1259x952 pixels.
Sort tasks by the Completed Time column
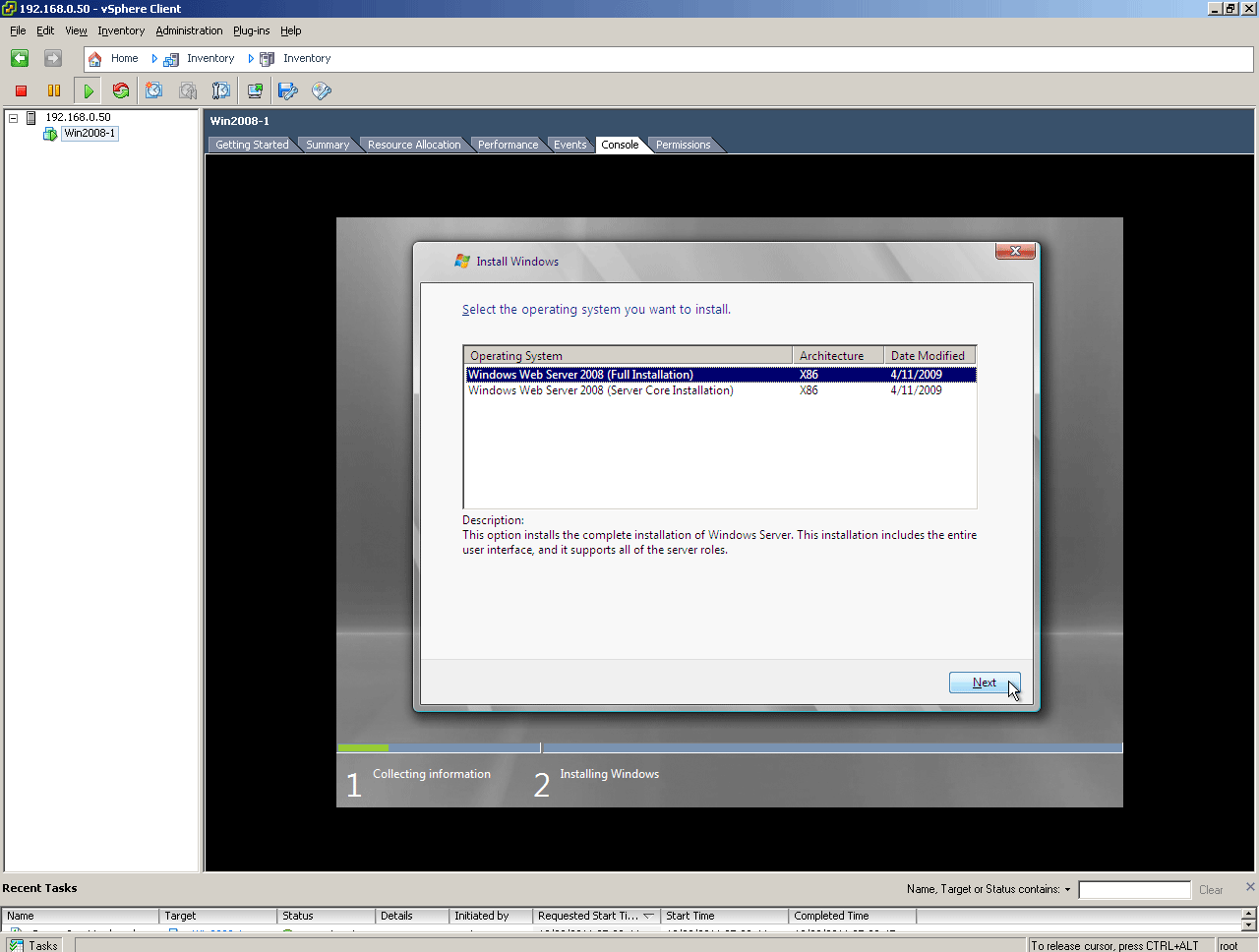[x=853, y=916]
